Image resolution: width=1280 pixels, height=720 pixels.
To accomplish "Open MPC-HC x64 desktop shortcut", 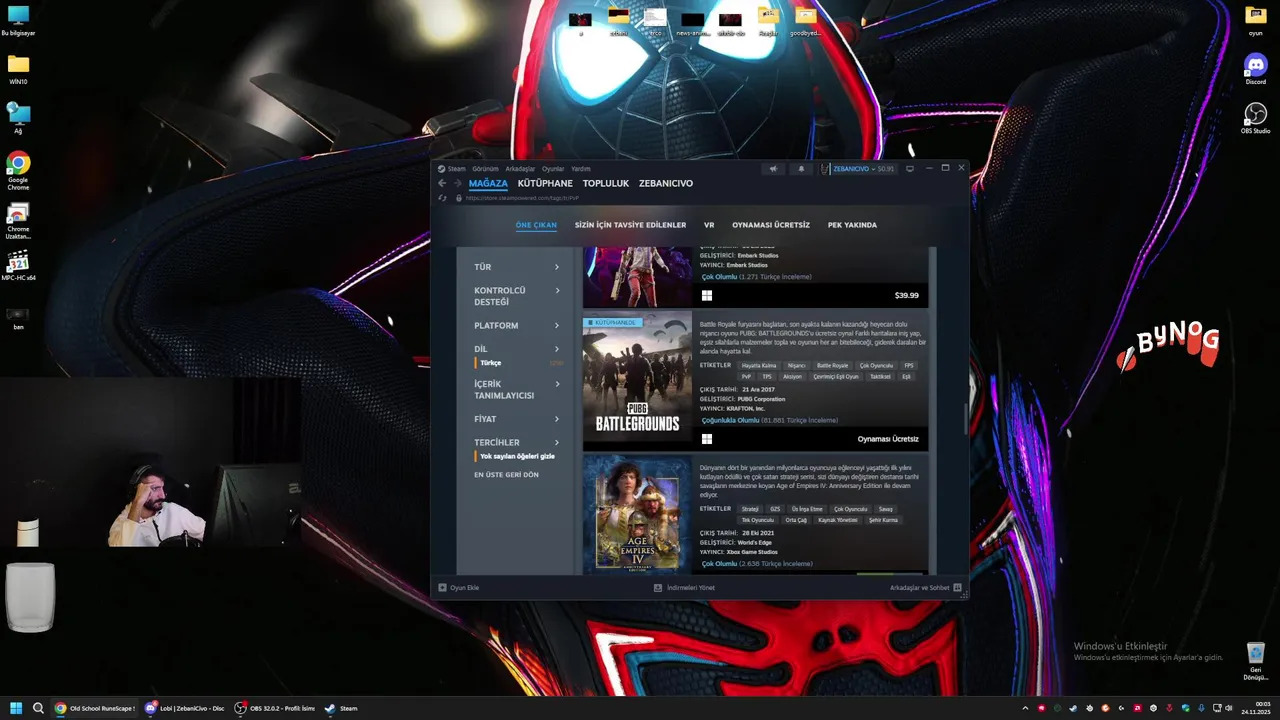I will [x=18, y=266].
